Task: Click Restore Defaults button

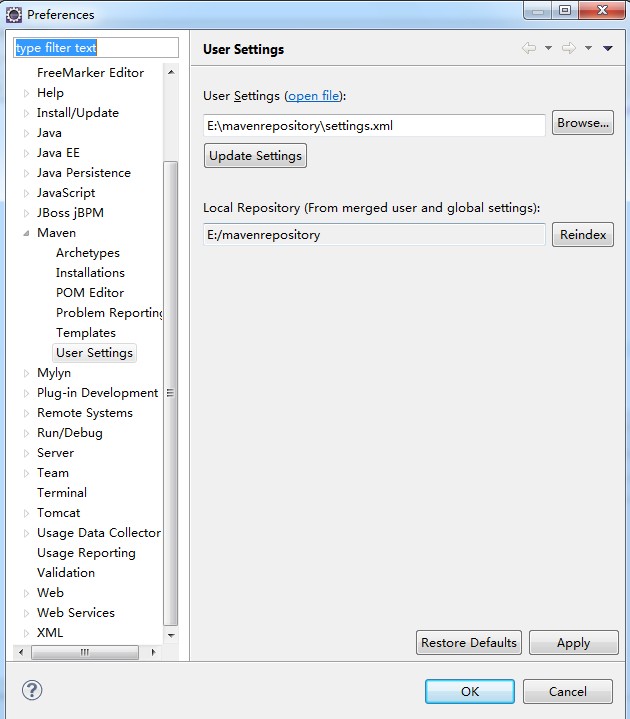Action: pos(469,643)
